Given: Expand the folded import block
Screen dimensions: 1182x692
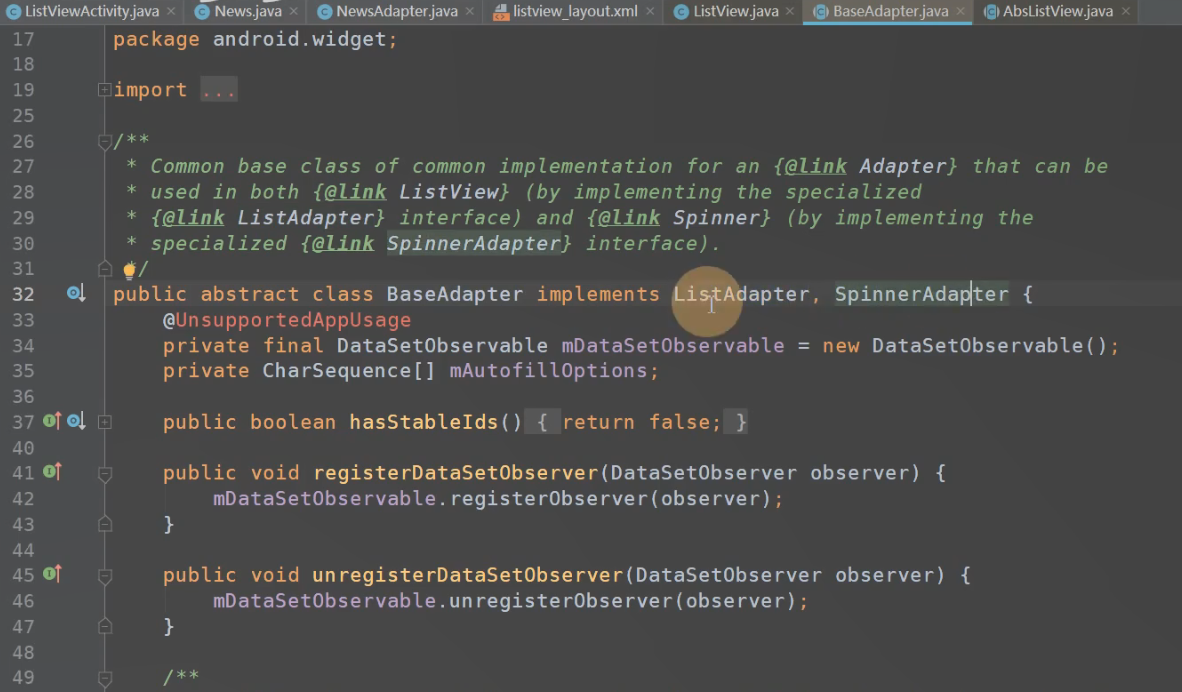Looking at the screenshot, I should click(x=105, y=90).
